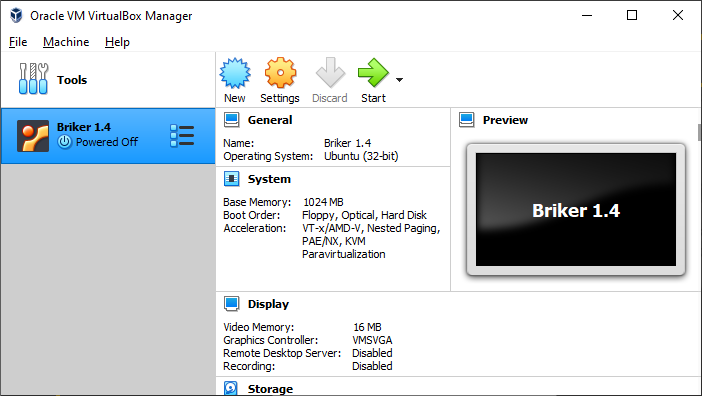The width and height of the screenshot is (702, 396).
Task: Open the File menu
Action: pos(18,42)
